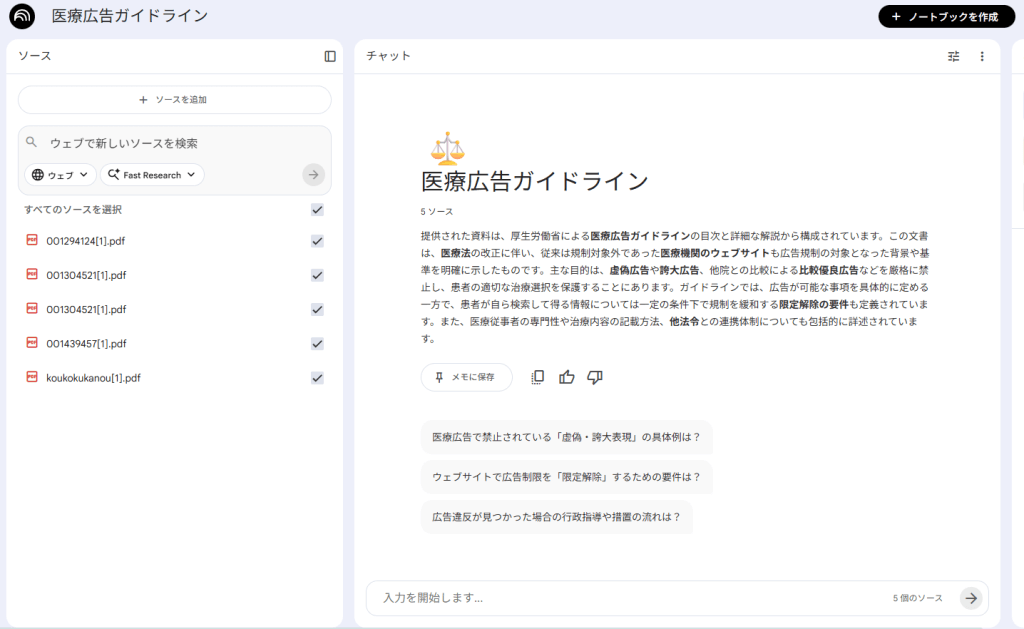Toggle the すべてのソースを選択 checkbox
The width and height of the screenshot is (1024, 629).
coord(317,210)
